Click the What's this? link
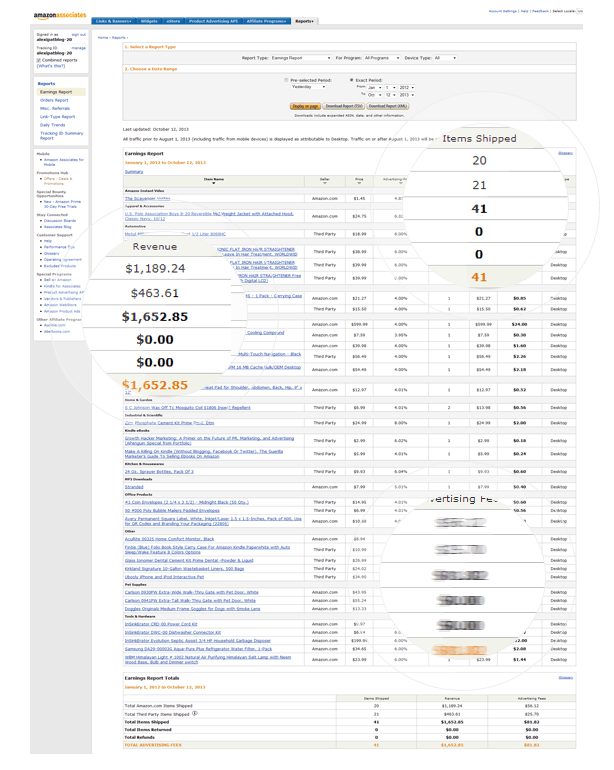 (51, 66)
